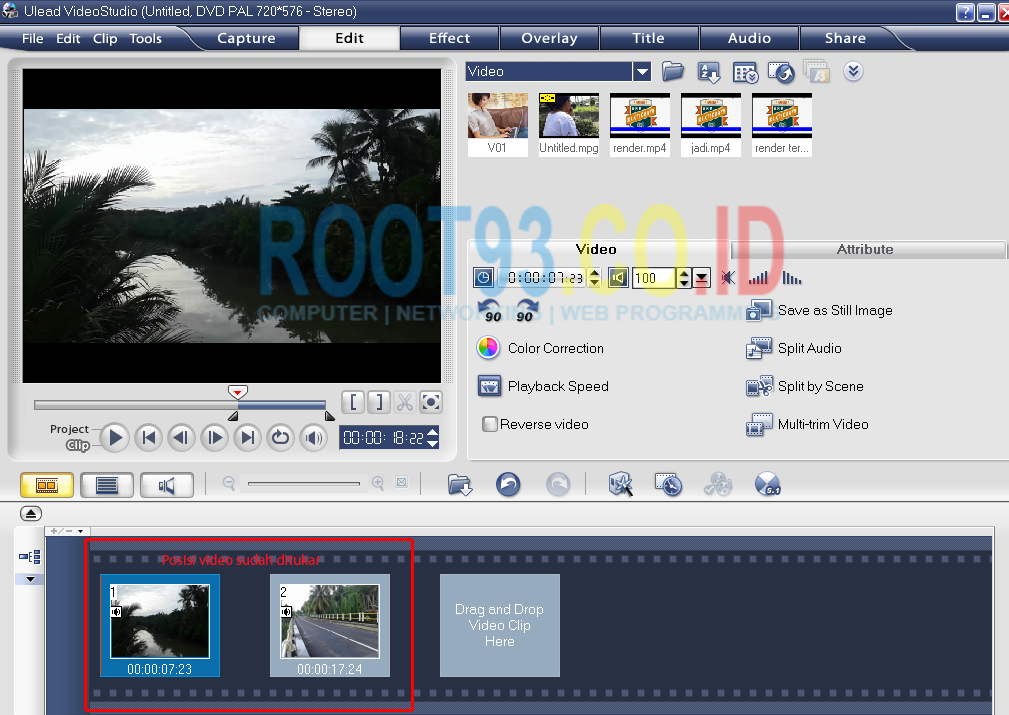
Task: Open Batch Convert icon
Action: 669,484
